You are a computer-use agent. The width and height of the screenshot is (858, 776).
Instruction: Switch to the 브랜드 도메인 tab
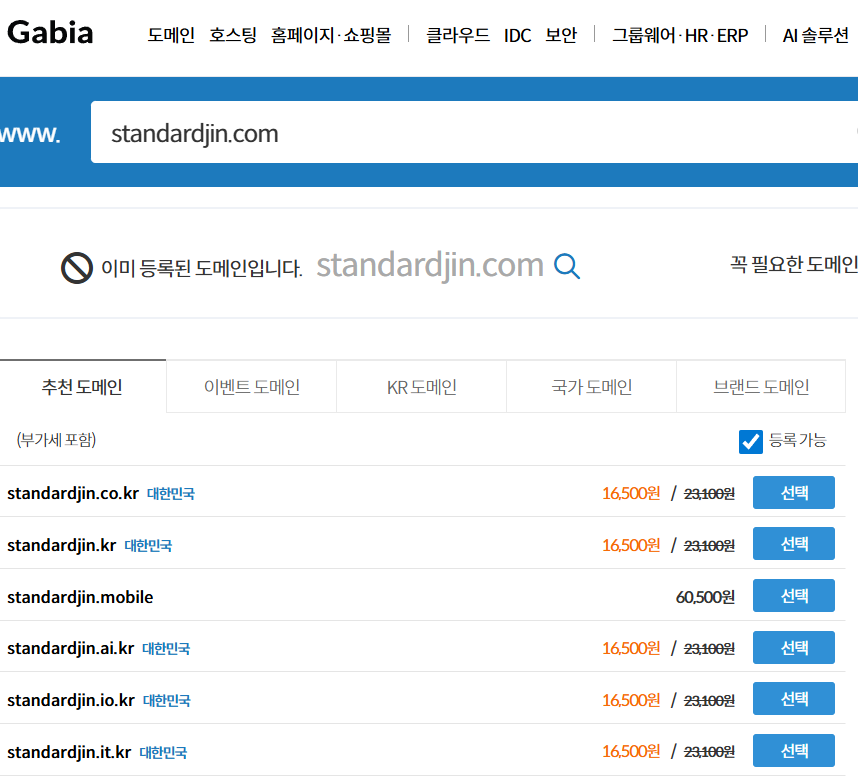[761, 387]
